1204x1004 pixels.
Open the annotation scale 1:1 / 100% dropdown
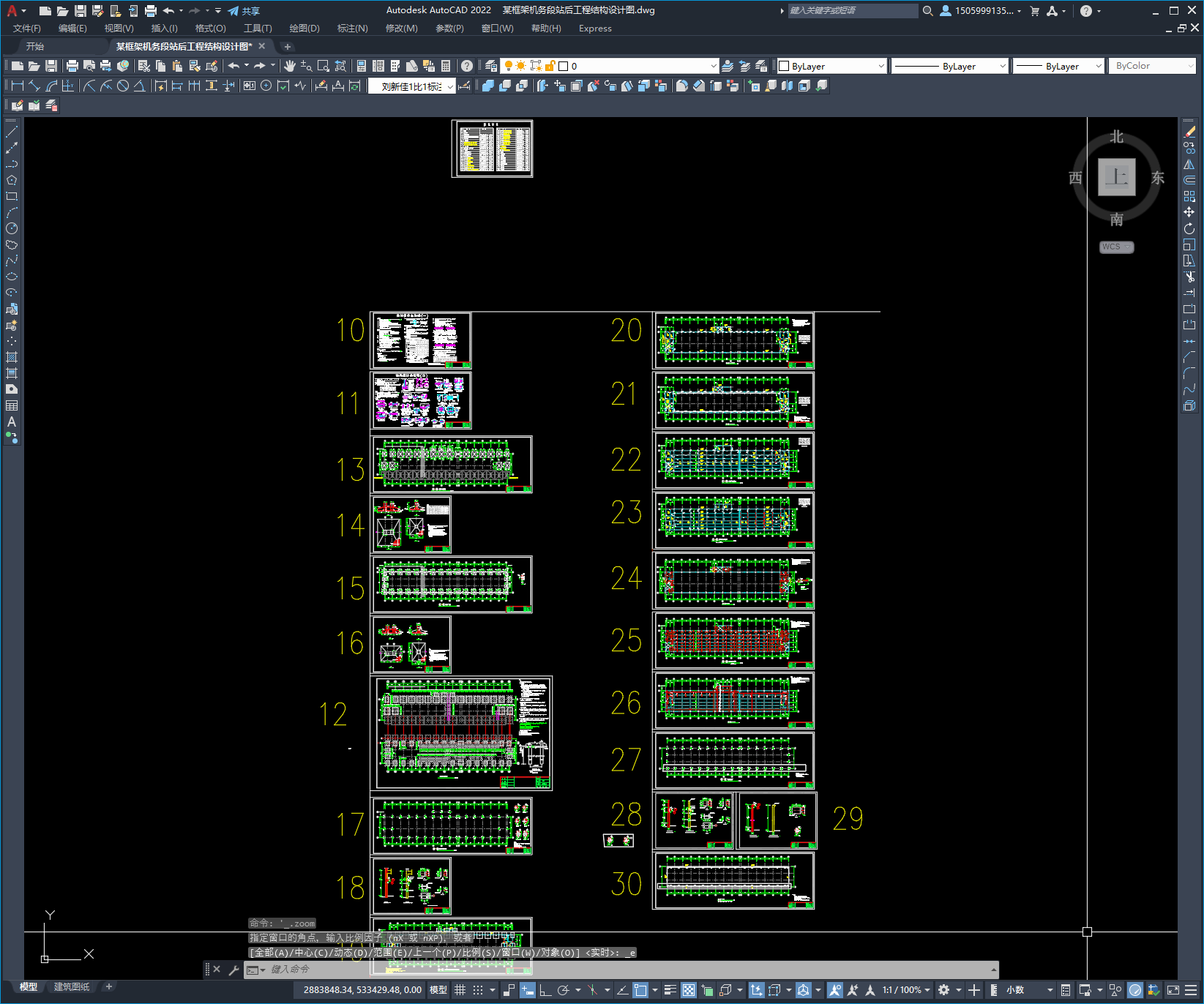(x=906, y=990)
